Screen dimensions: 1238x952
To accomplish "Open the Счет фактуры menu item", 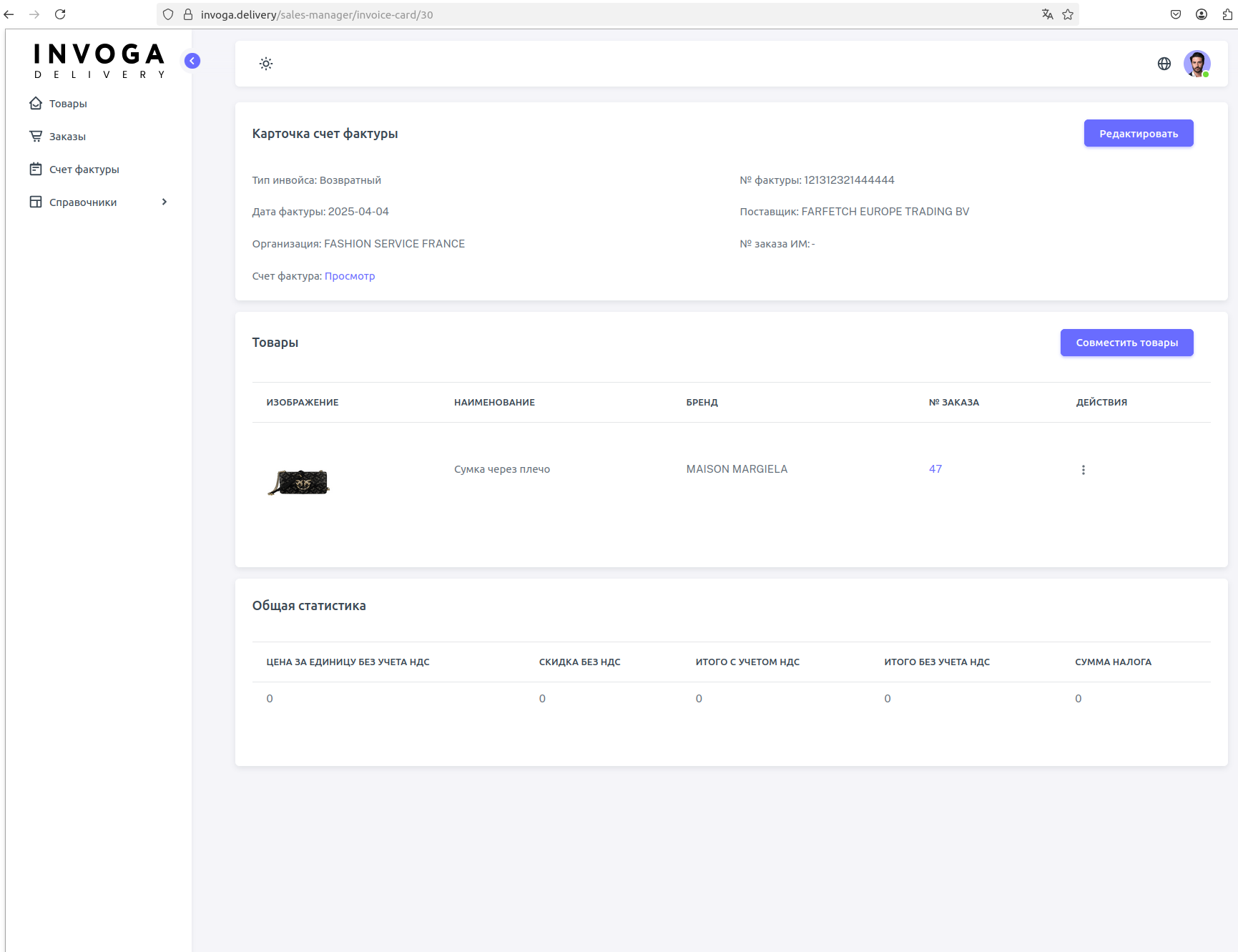I will (x=84, y=170).
